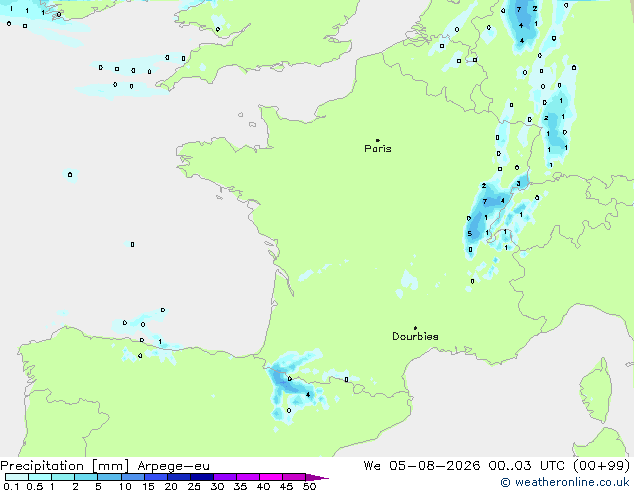Click the 'Arpege-eu' model name
This screenshot has height=490, width=634.
(173, 466)
